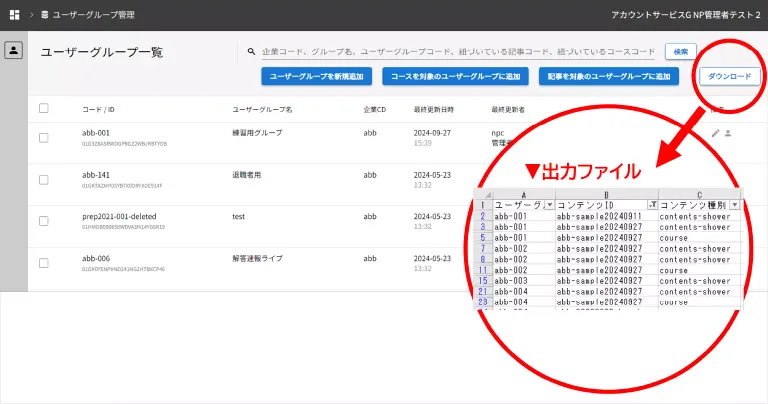Click the 検索 search button
The width and height of the screenshot is (768, 404).
click(681, 51)
